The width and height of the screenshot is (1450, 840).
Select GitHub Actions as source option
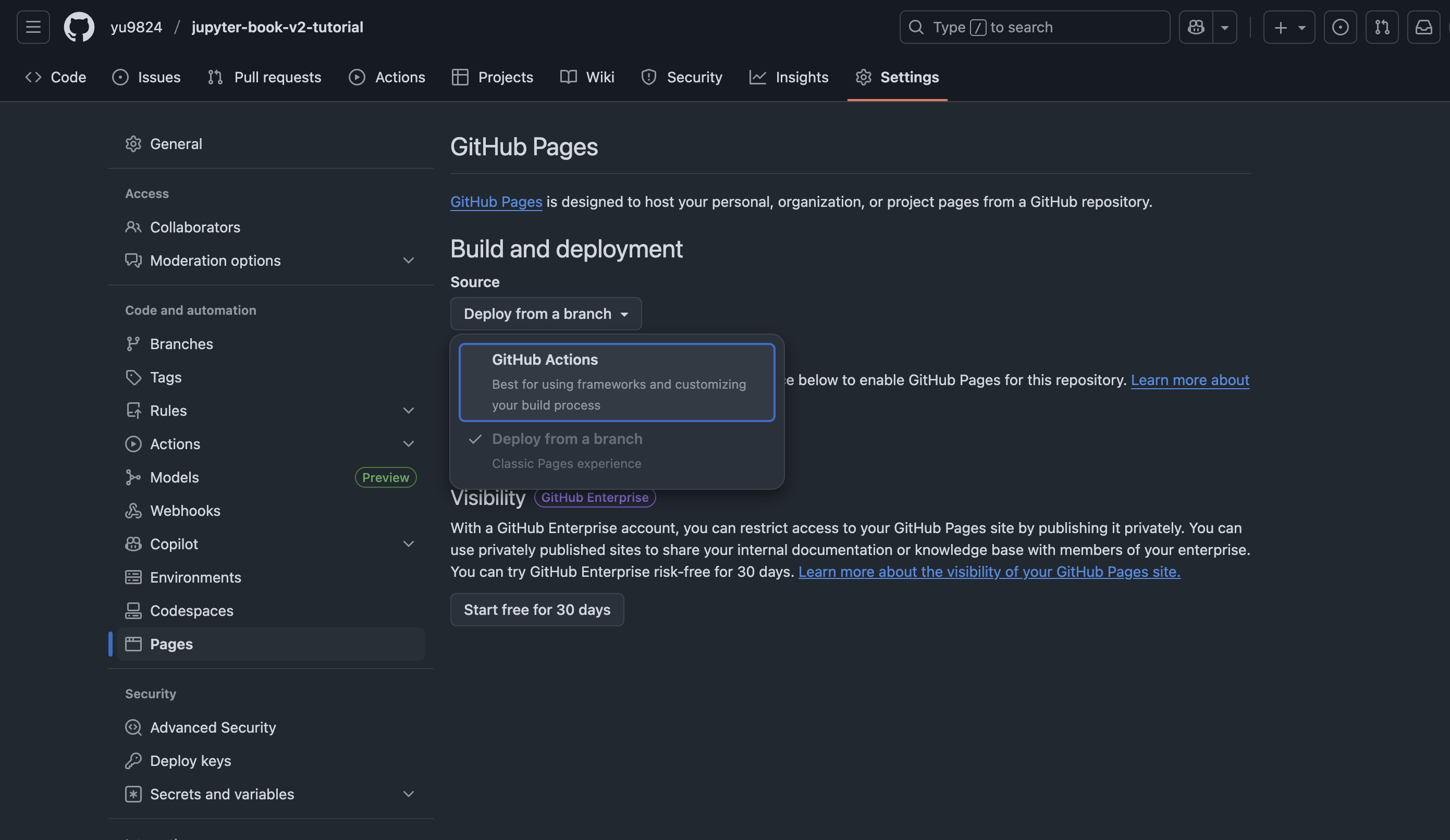[617, 382]
